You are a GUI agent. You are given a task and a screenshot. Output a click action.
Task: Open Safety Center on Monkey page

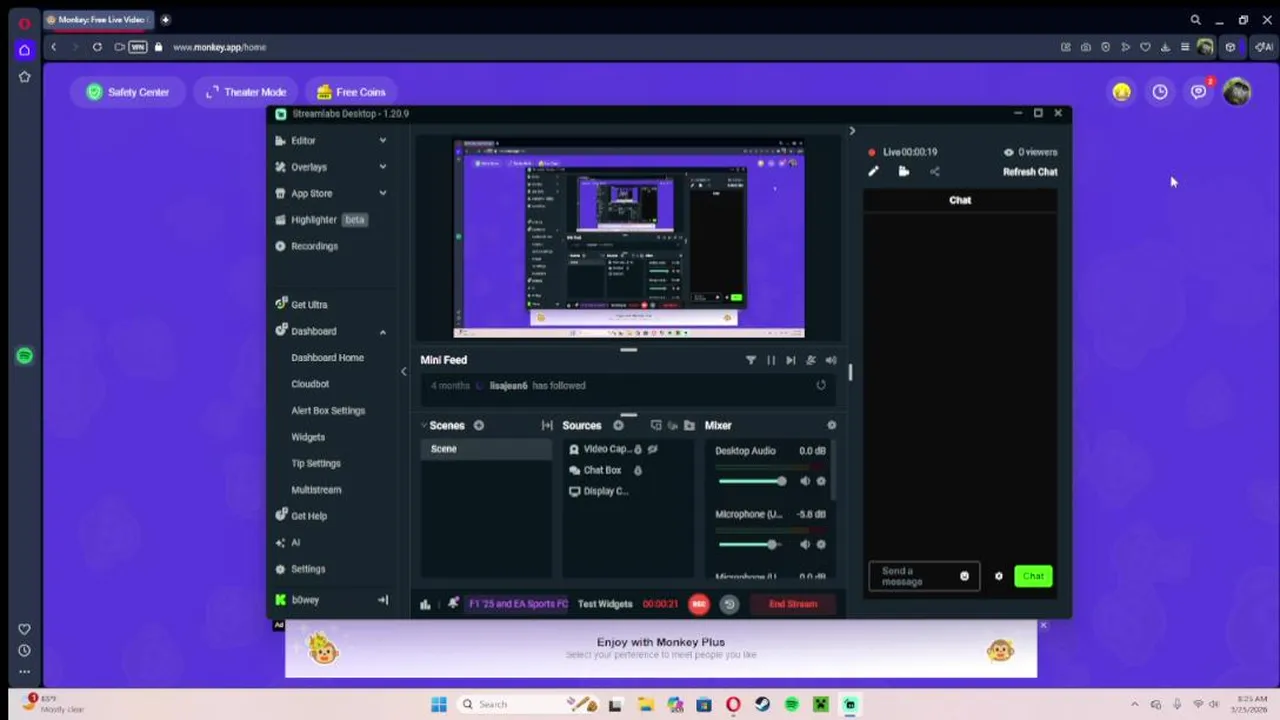click(x=128, y=92)
